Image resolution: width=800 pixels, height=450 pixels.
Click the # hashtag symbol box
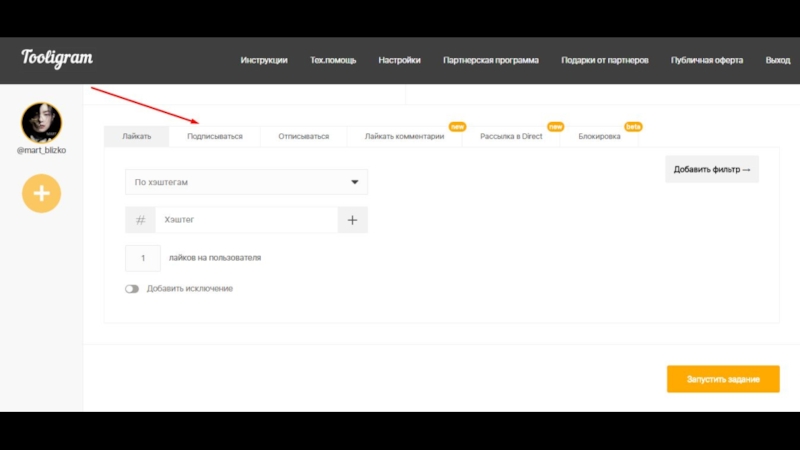140,220
